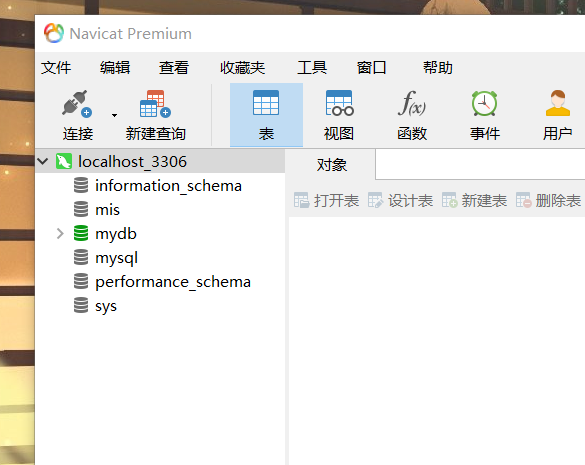Select the sys database label
The height and width of the screenshot is (465, 585).
(106, 306)
